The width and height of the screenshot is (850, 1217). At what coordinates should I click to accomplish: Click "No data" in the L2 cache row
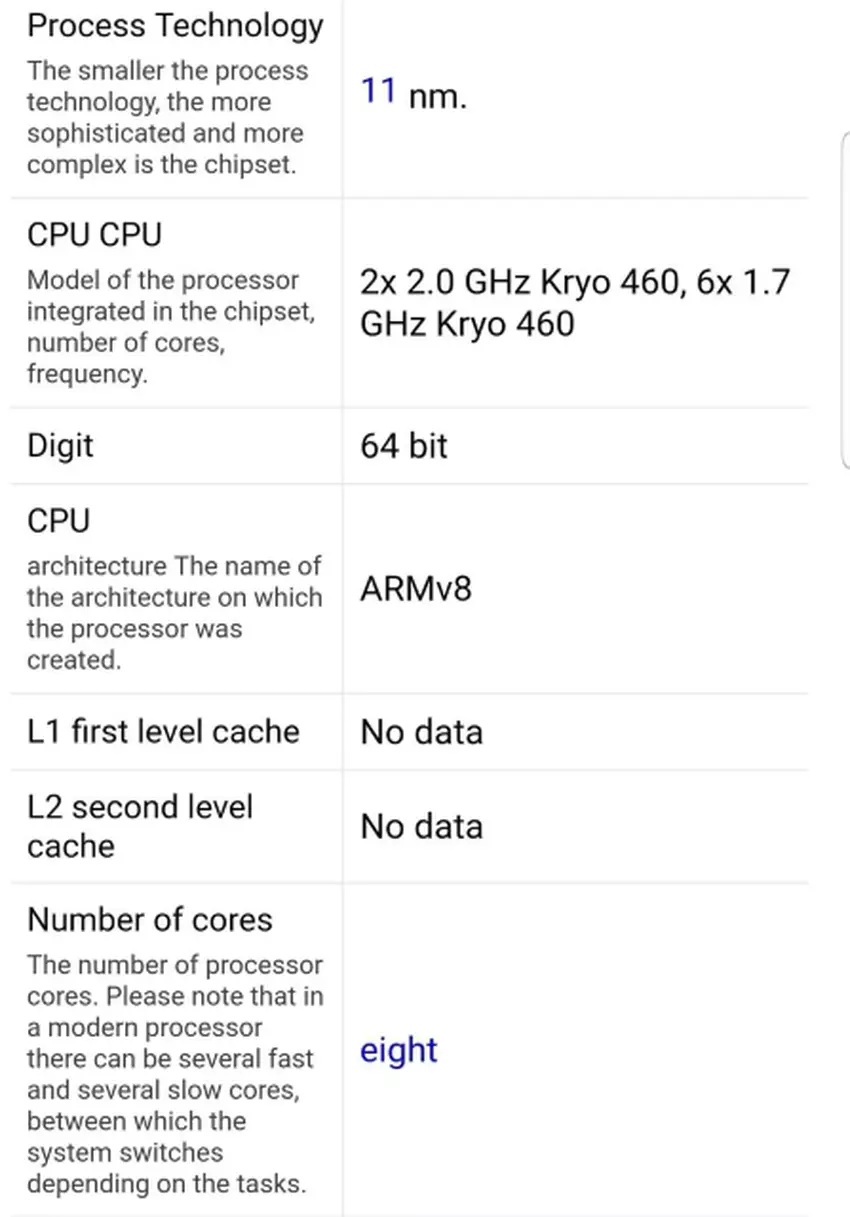pyautogui.click(x=421, y=827)
